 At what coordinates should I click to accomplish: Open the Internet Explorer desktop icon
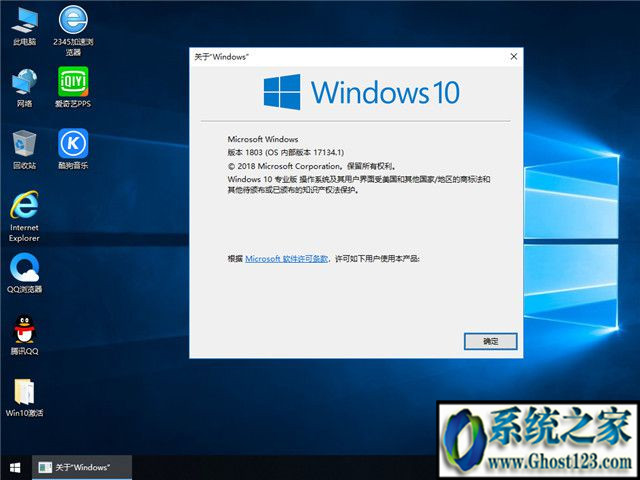(x=24, y=216)
